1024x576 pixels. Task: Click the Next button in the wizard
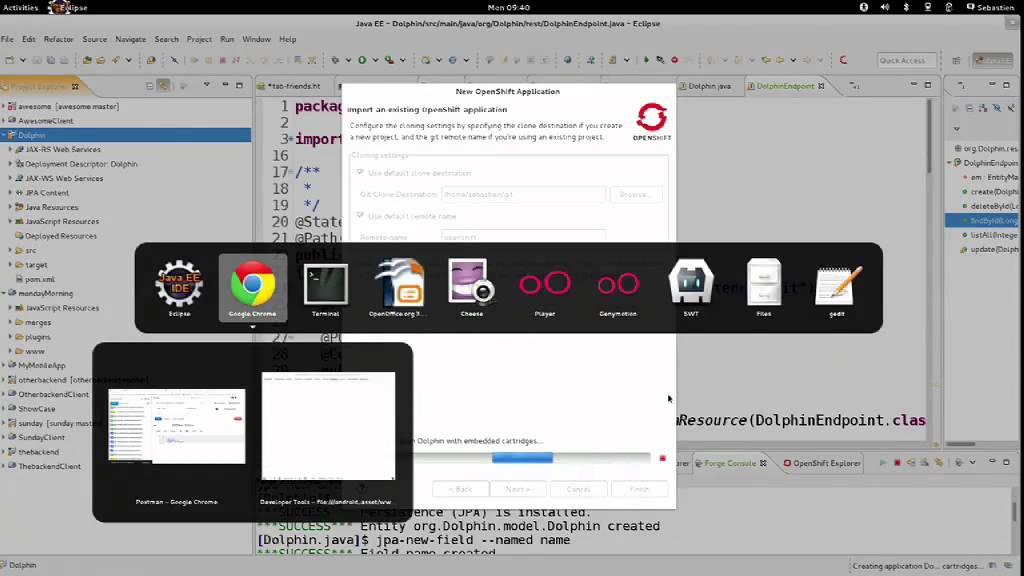(x=518, y=489)
